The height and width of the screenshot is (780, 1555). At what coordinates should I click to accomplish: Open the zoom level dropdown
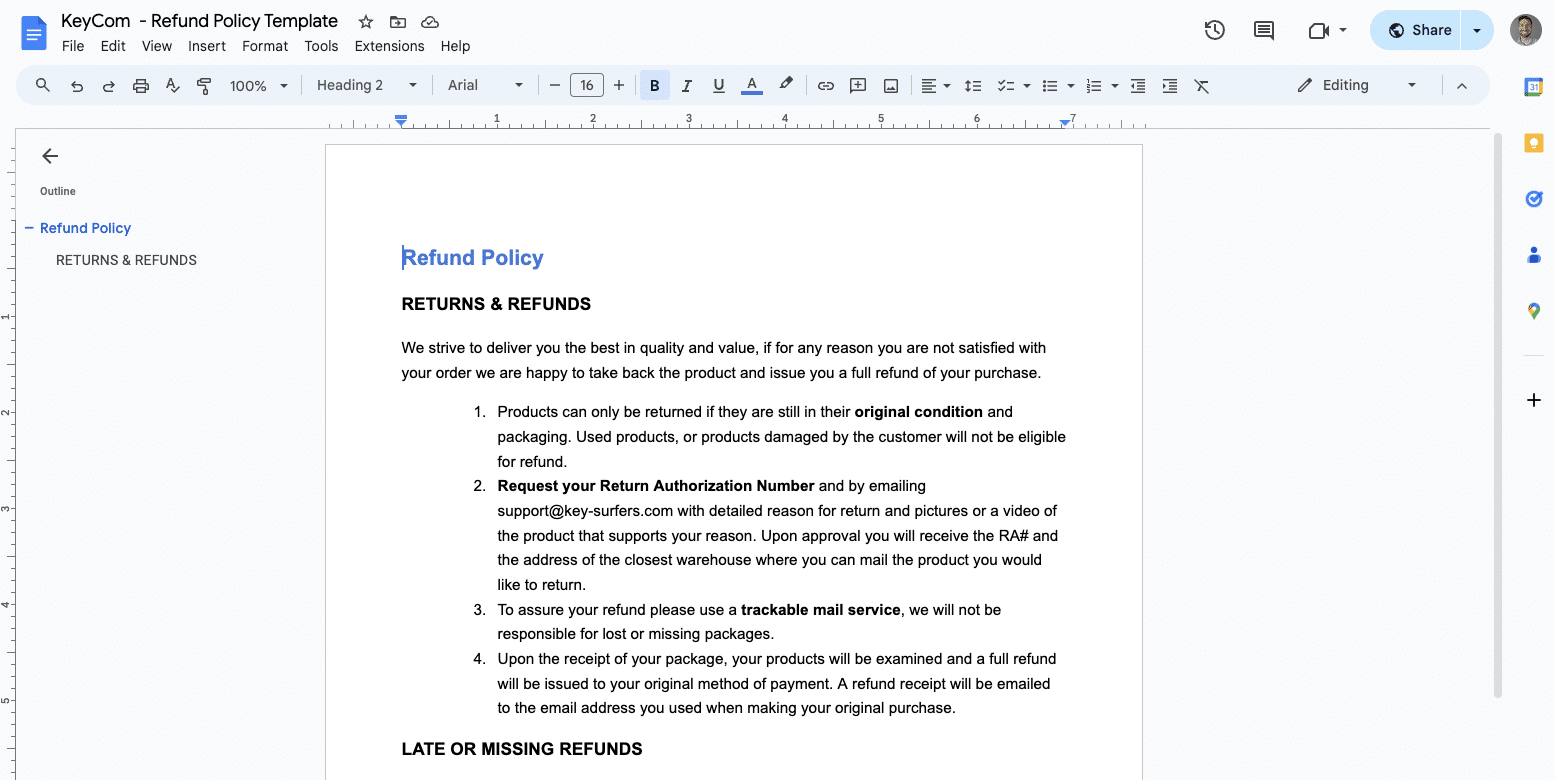point(256,85)
